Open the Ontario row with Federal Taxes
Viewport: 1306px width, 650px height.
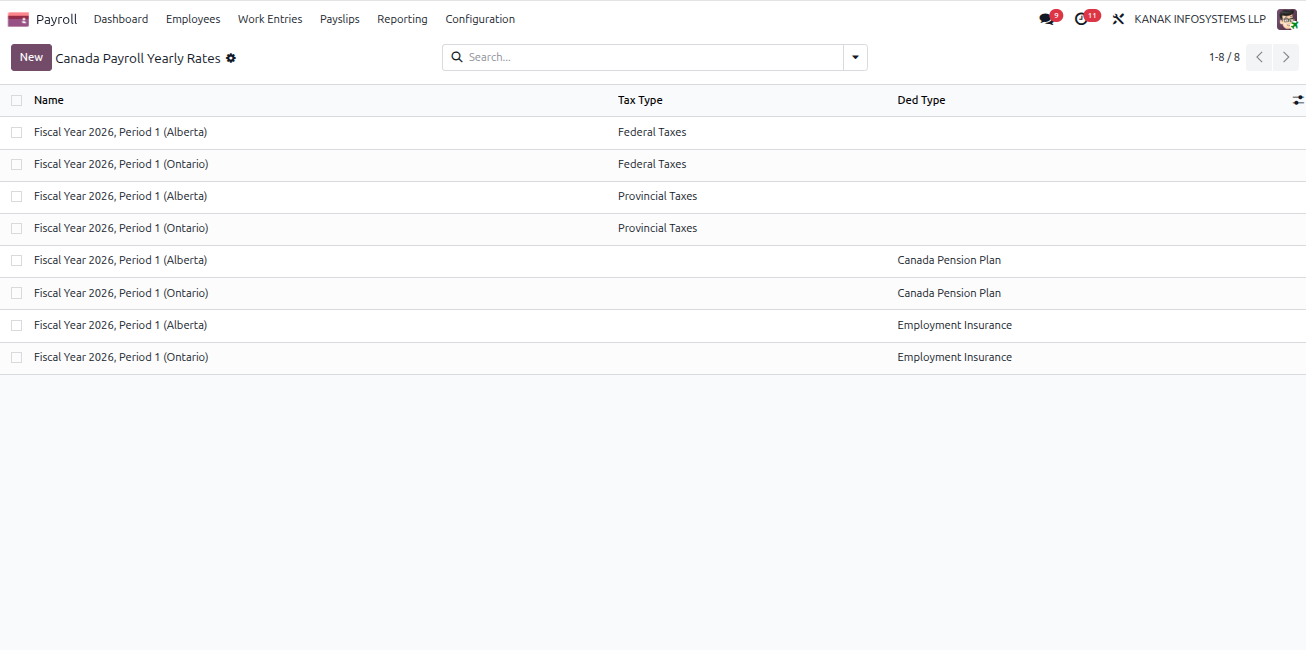pos(653,164)
